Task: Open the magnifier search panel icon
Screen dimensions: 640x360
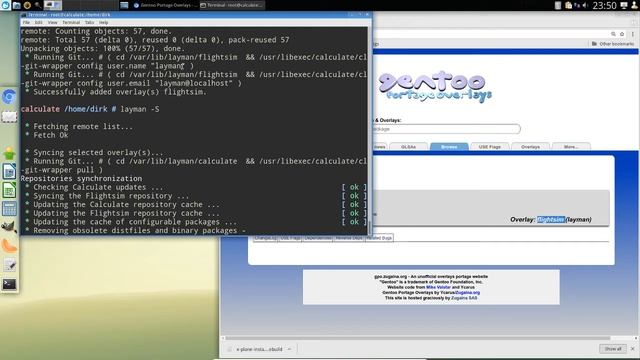Action: [x=38, y=5]
